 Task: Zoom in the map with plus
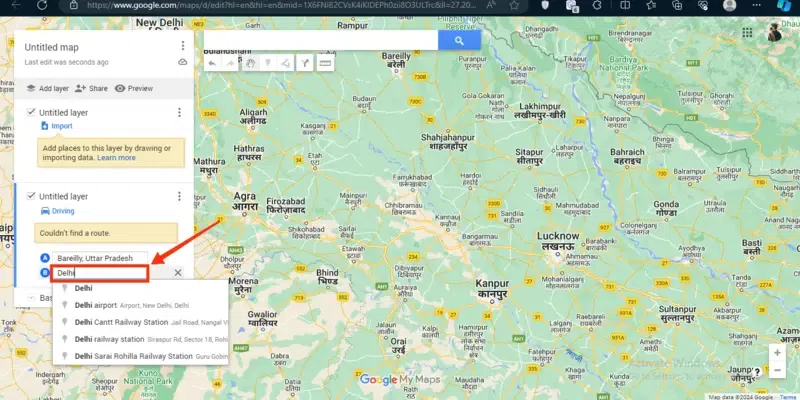pyautogui.click(x=777, y=353)
